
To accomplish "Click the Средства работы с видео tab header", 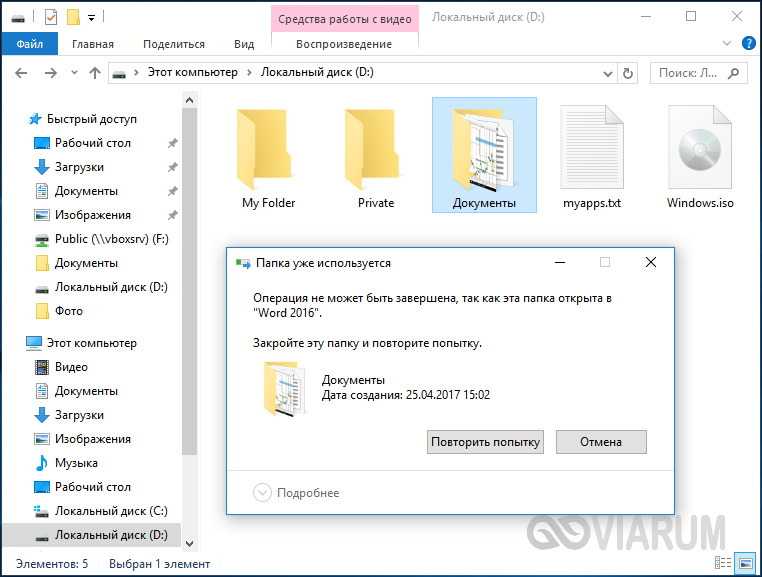I will [345, 19].
